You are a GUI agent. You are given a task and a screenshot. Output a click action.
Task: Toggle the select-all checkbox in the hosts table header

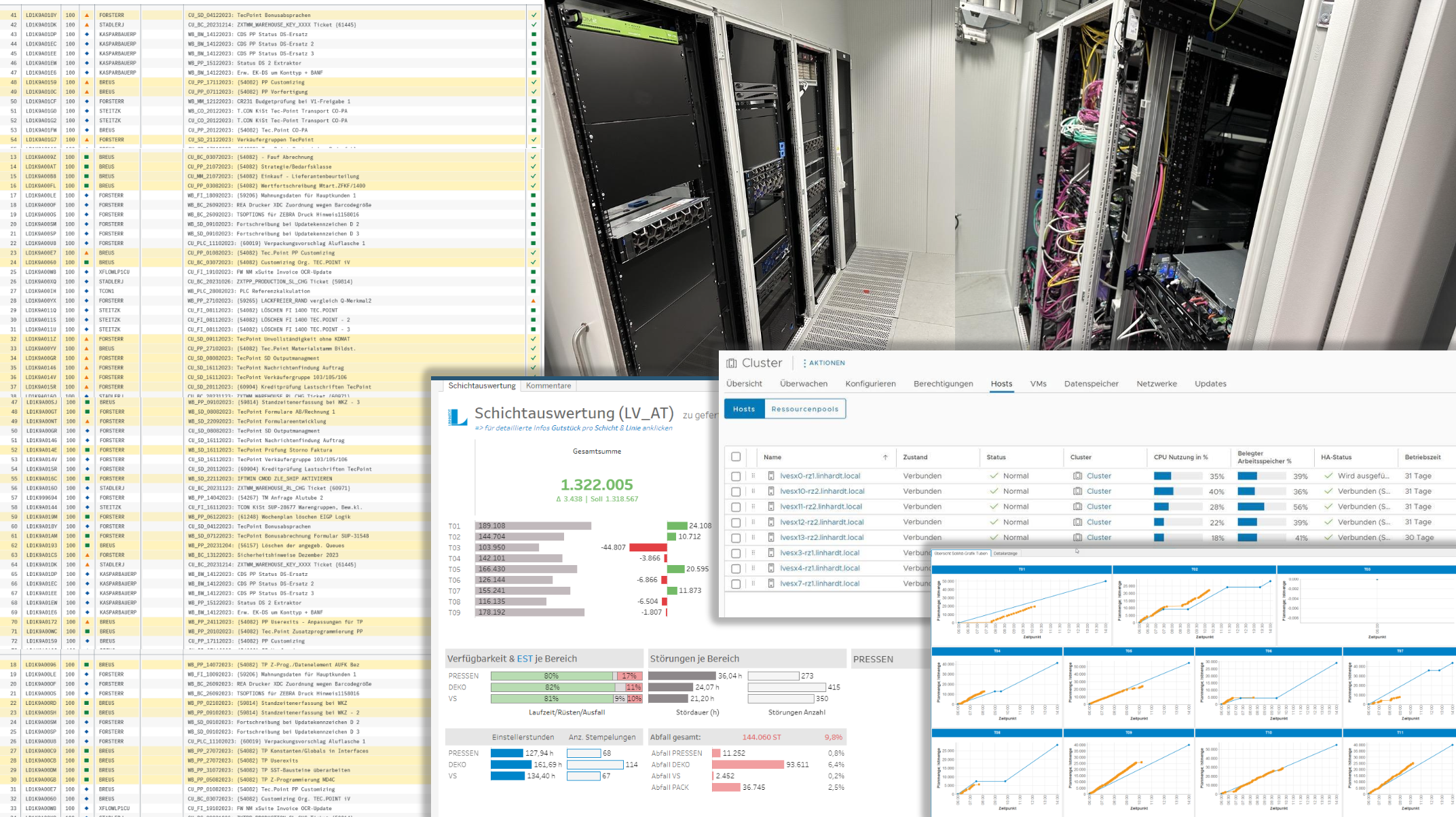click(x=736, y=457)
